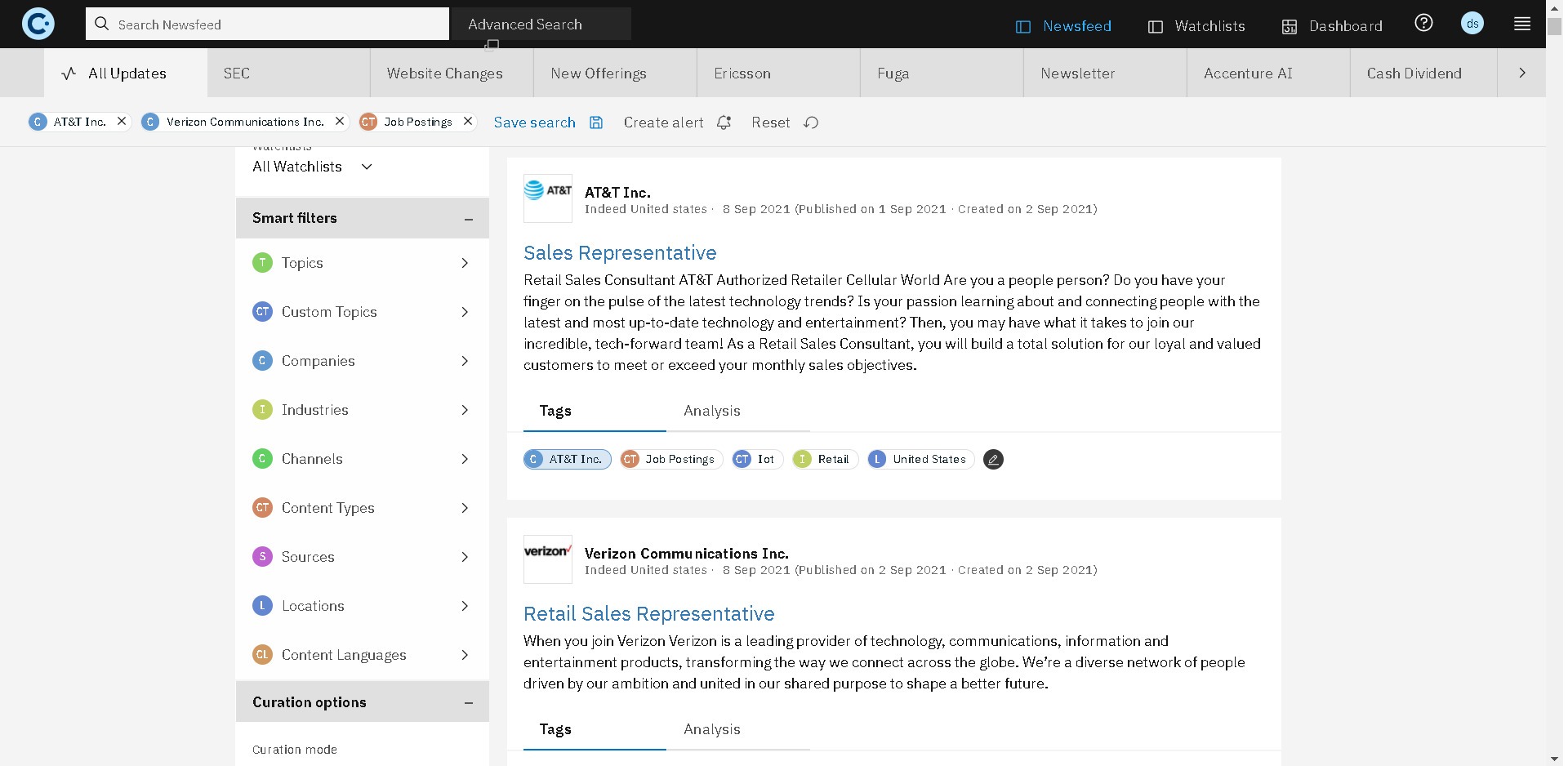This screenshot has height=766, width=1568.
Task: Expand the Industries filter chevron
Action: [x=465, y=409]
